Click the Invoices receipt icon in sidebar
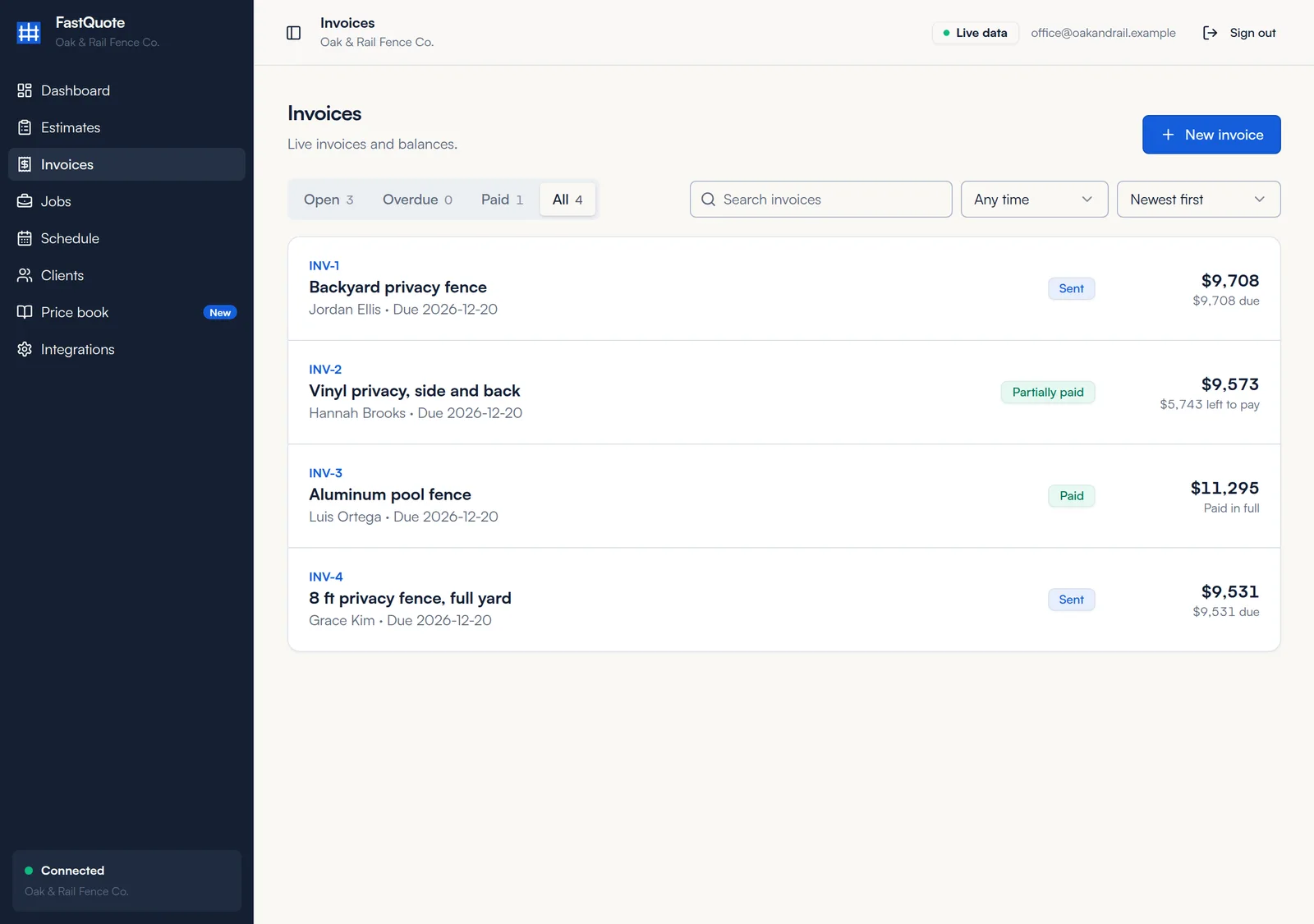This screenshot has width=1314, height=924. (x=25, y=164)
